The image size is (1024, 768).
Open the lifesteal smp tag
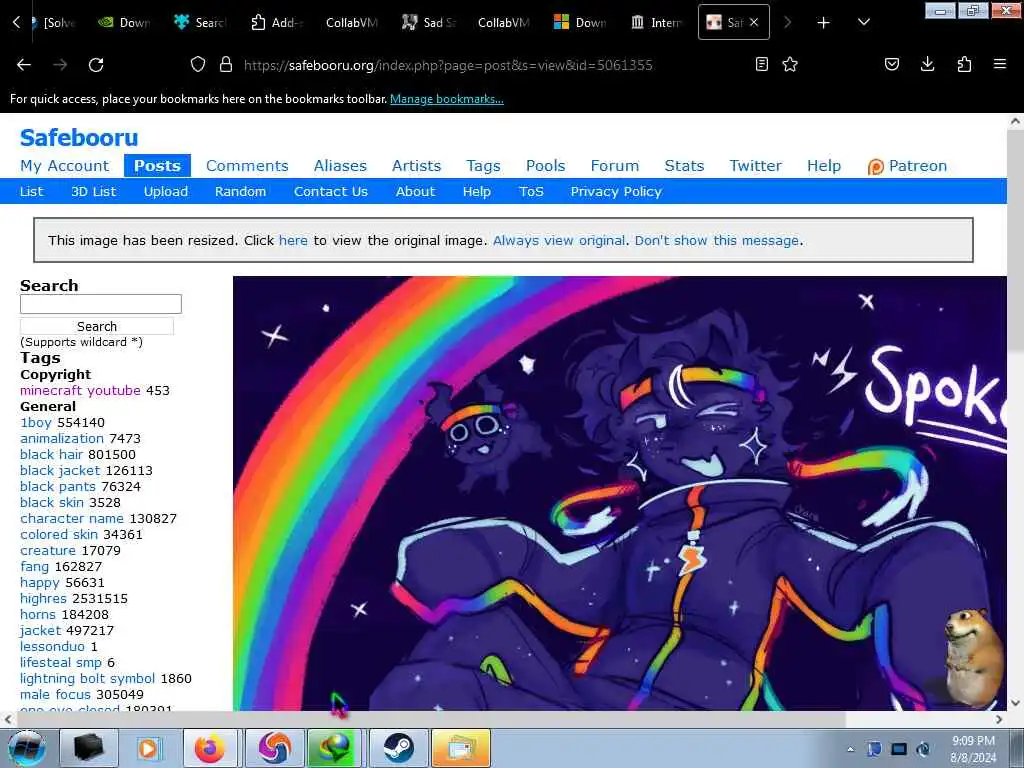61,662
